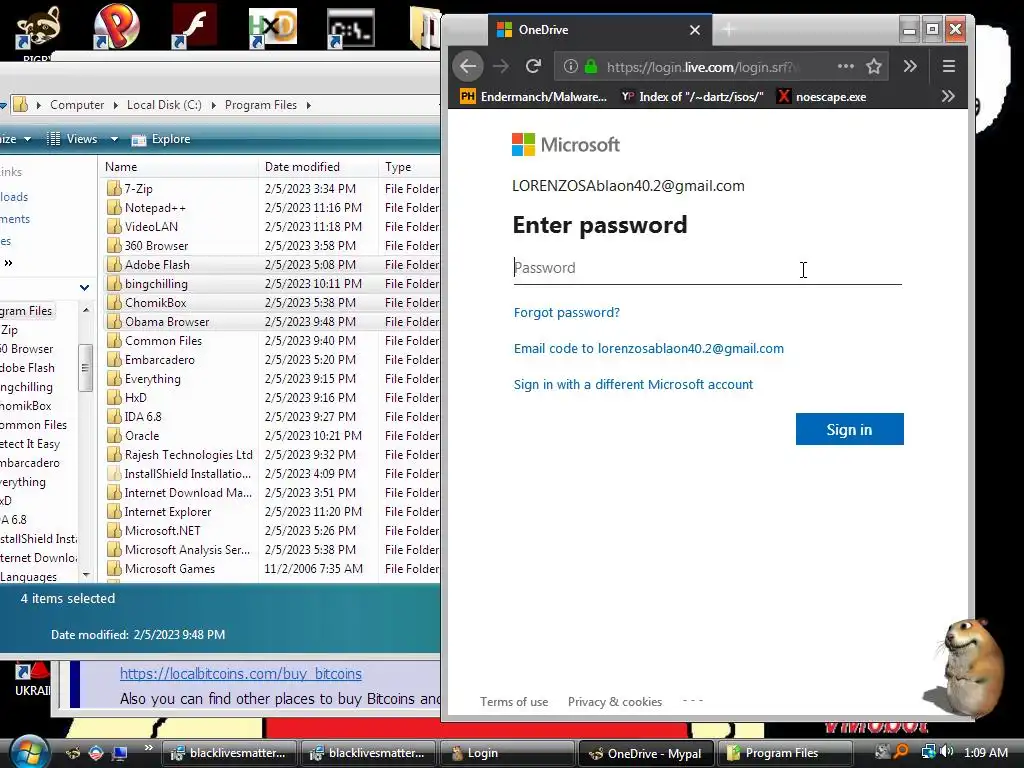Show more favorite links chevron
The height and width of the screenshot is (768, 1024).
(x=8, y=263)
